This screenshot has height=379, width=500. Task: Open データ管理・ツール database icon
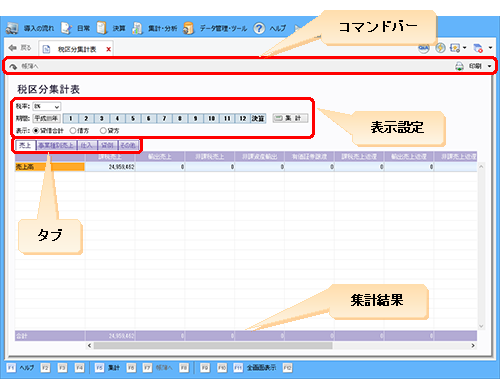pyautogui.click(x=189, y=28)
